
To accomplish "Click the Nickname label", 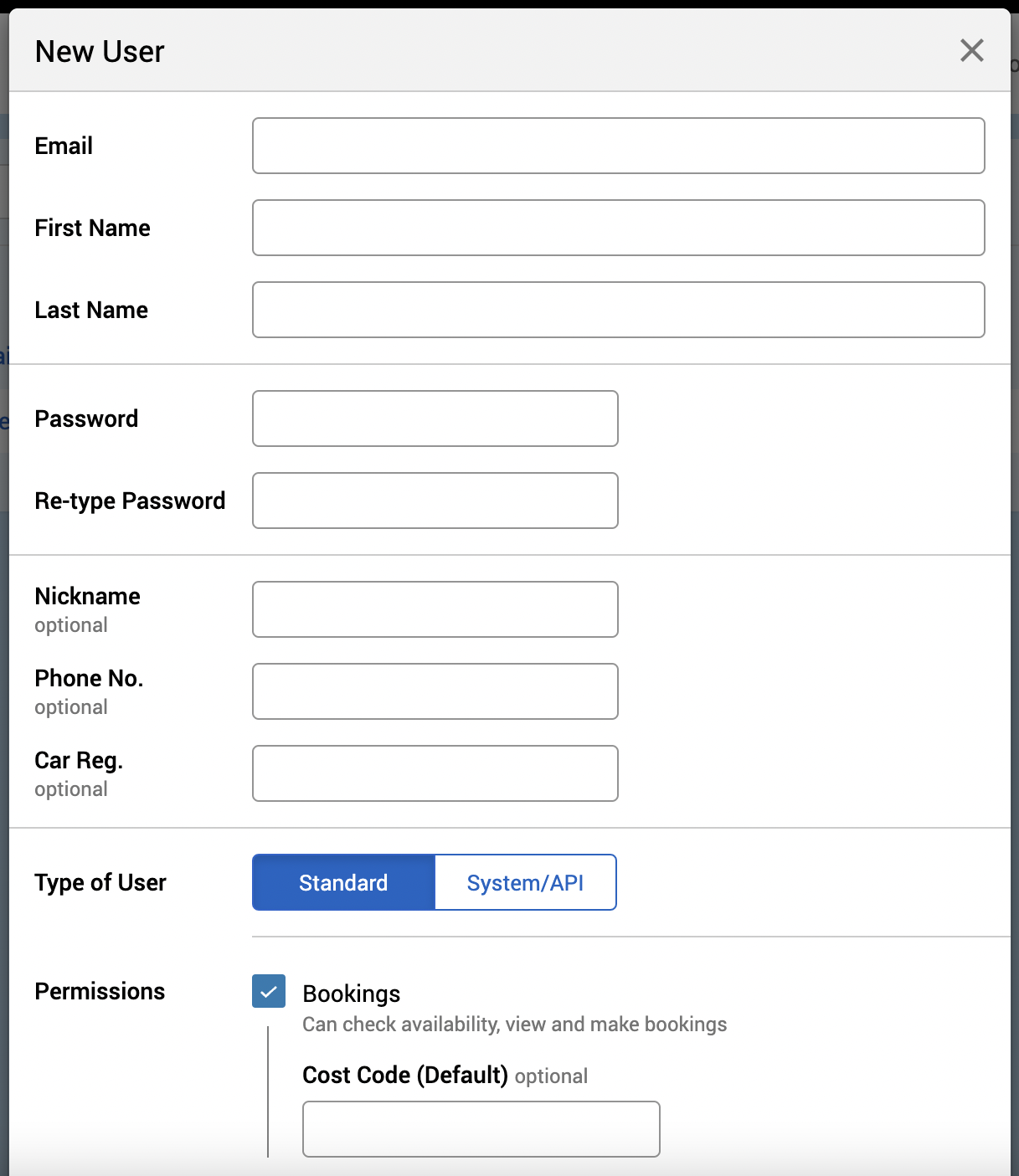I will [87, 596].
